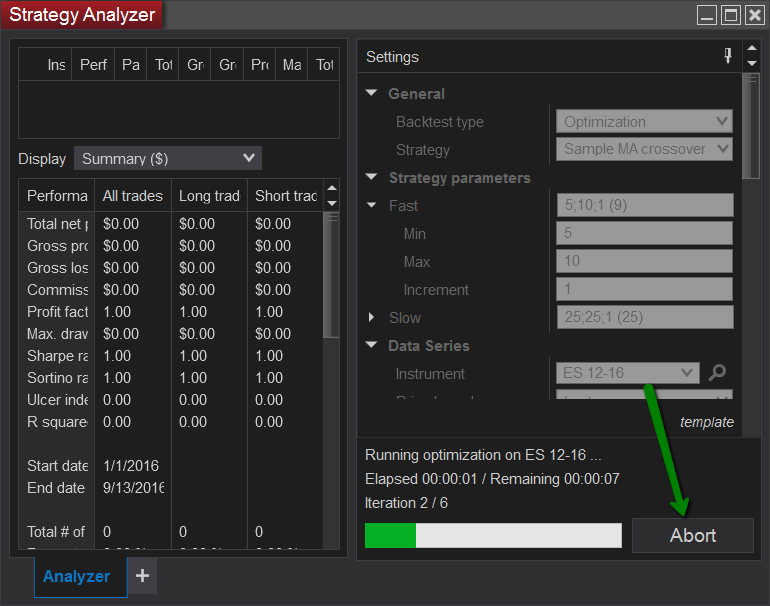
Task: Click the Perf column header in results grid
Action: pos(93,64)
